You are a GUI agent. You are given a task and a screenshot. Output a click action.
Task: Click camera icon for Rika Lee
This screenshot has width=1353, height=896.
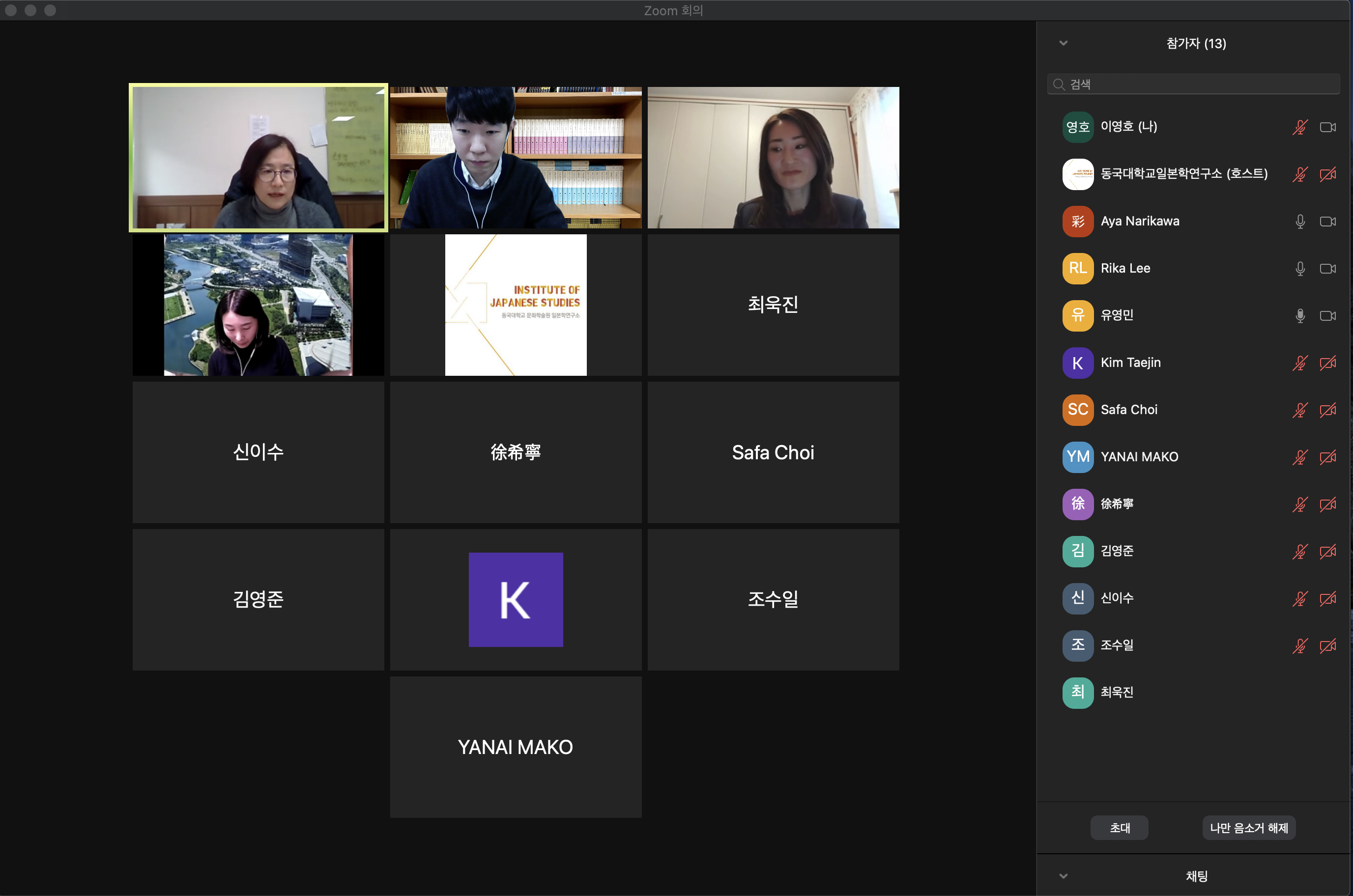pyautogui.click(x=1327, y=269)
